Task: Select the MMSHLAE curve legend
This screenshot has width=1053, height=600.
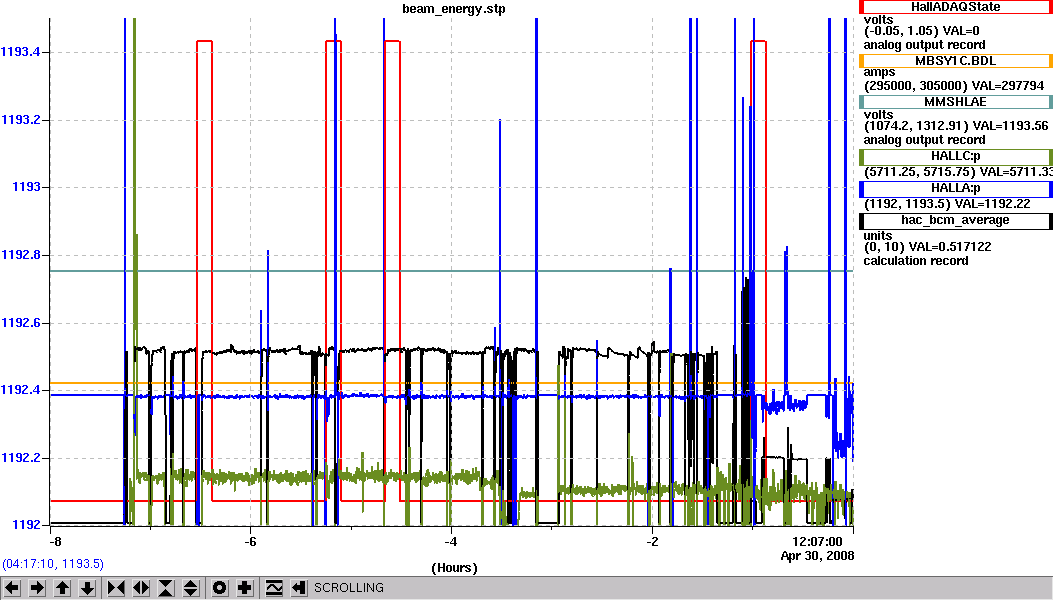Action: click(956, 101)
